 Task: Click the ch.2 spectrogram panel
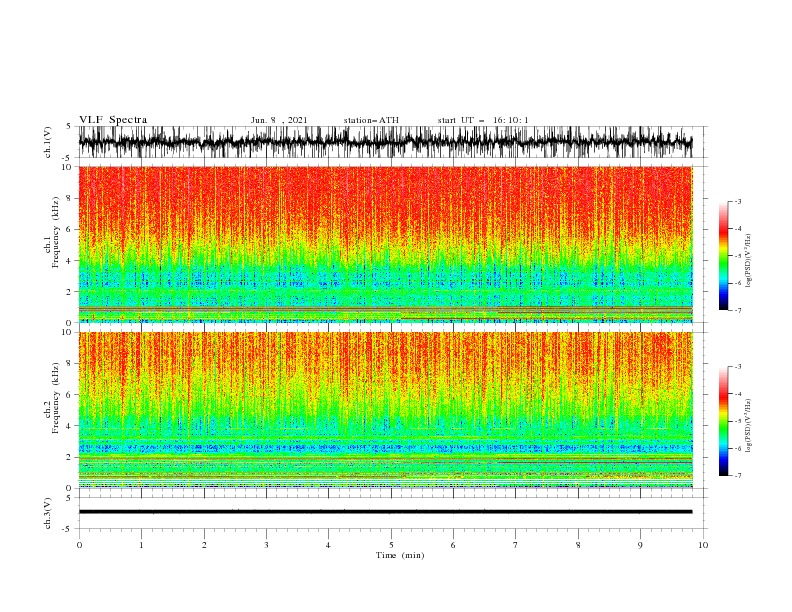click(385, 410)
